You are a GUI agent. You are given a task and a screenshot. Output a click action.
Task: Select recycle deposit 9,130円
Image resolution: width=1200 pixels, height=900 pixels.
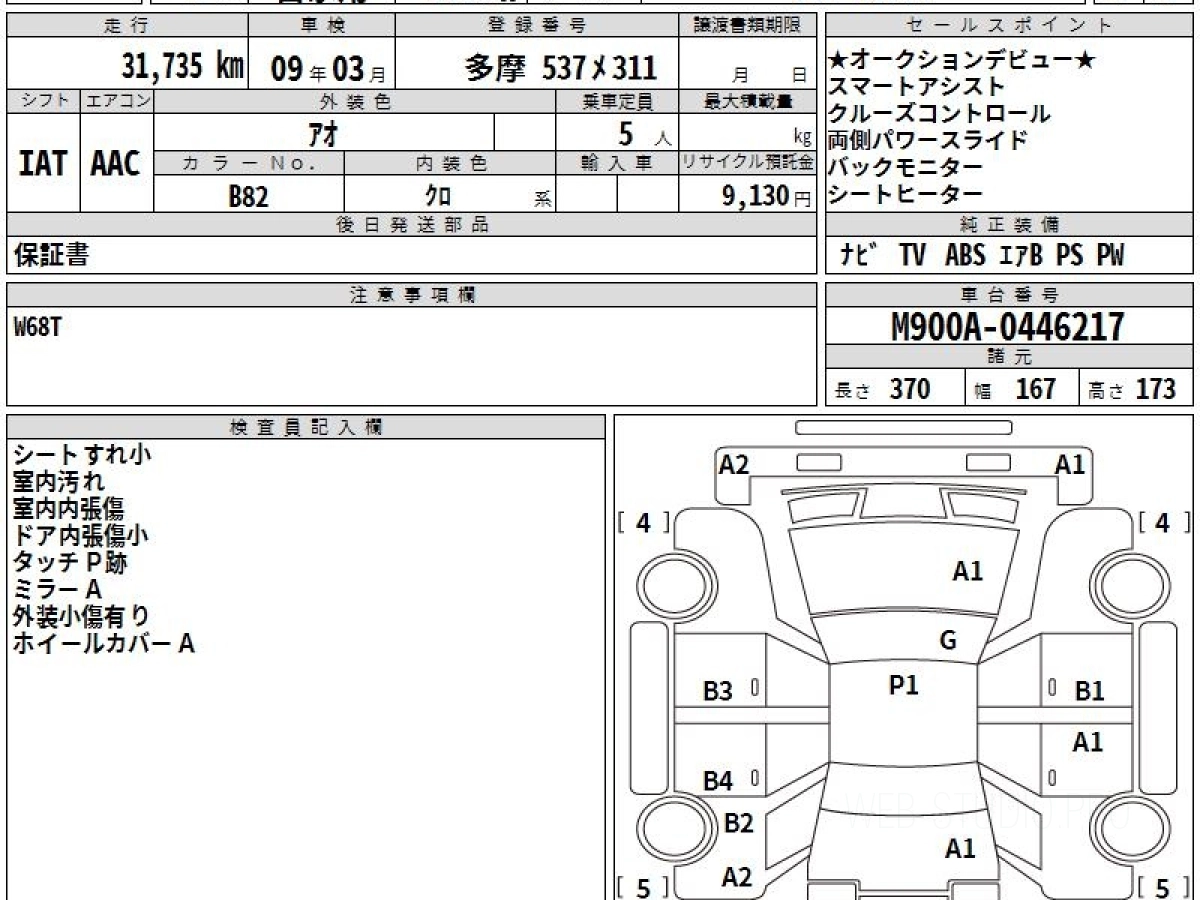pyautogui.click(x=767, y=196)
